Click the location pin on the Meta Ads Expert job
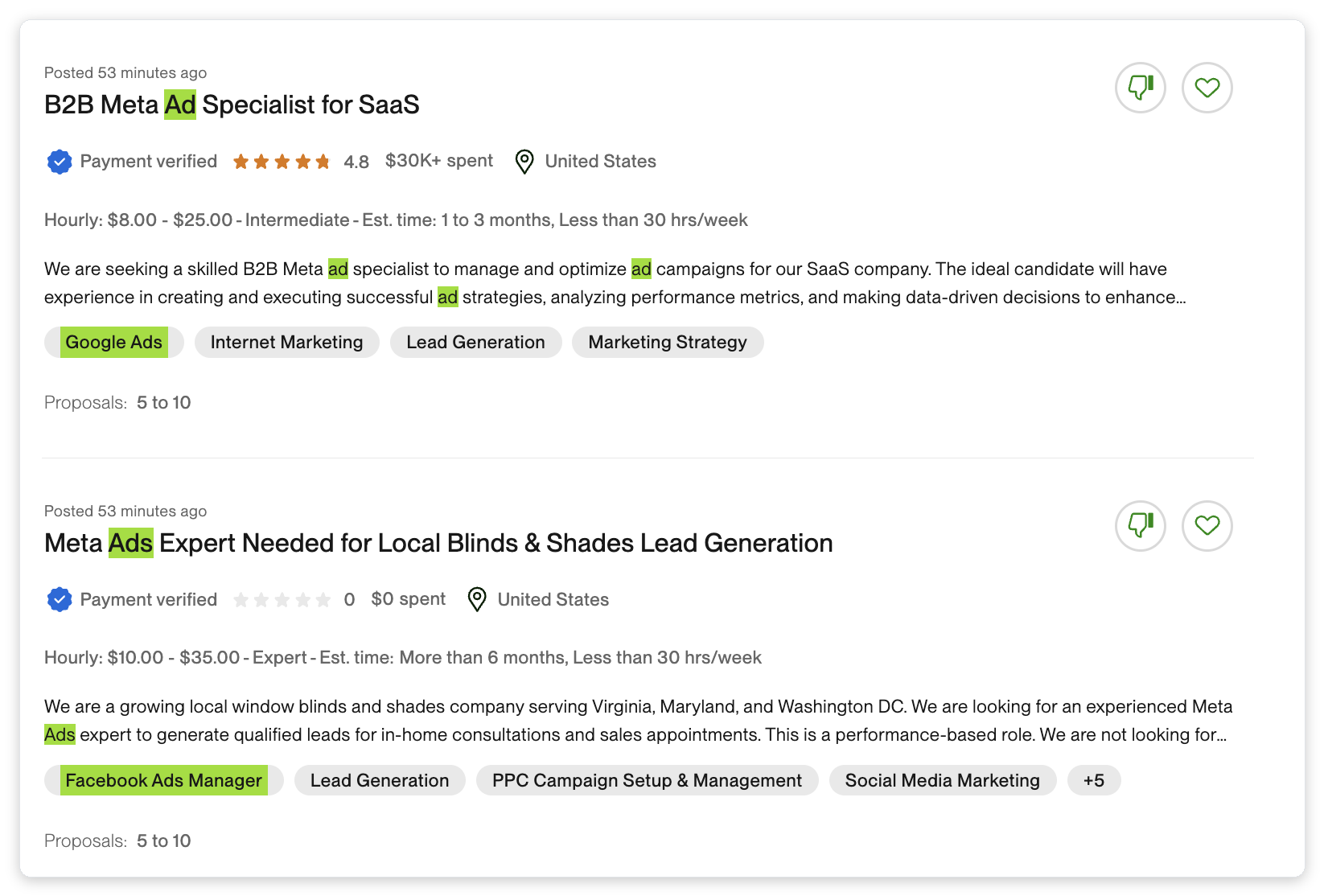1324x896 pixels. [x=476, y=600]
